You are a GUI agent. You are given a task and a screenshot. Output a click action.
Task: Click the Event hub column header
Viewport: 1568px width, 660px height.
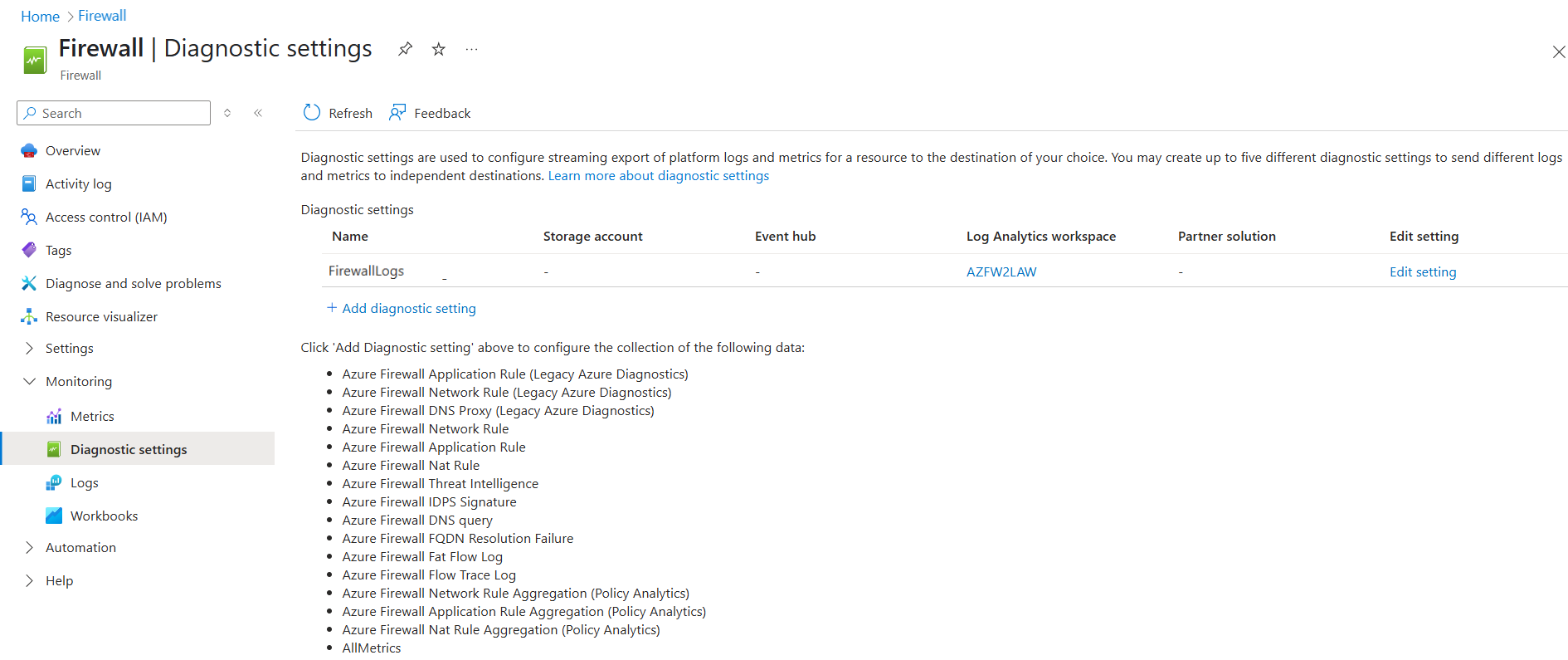(785, 237)
